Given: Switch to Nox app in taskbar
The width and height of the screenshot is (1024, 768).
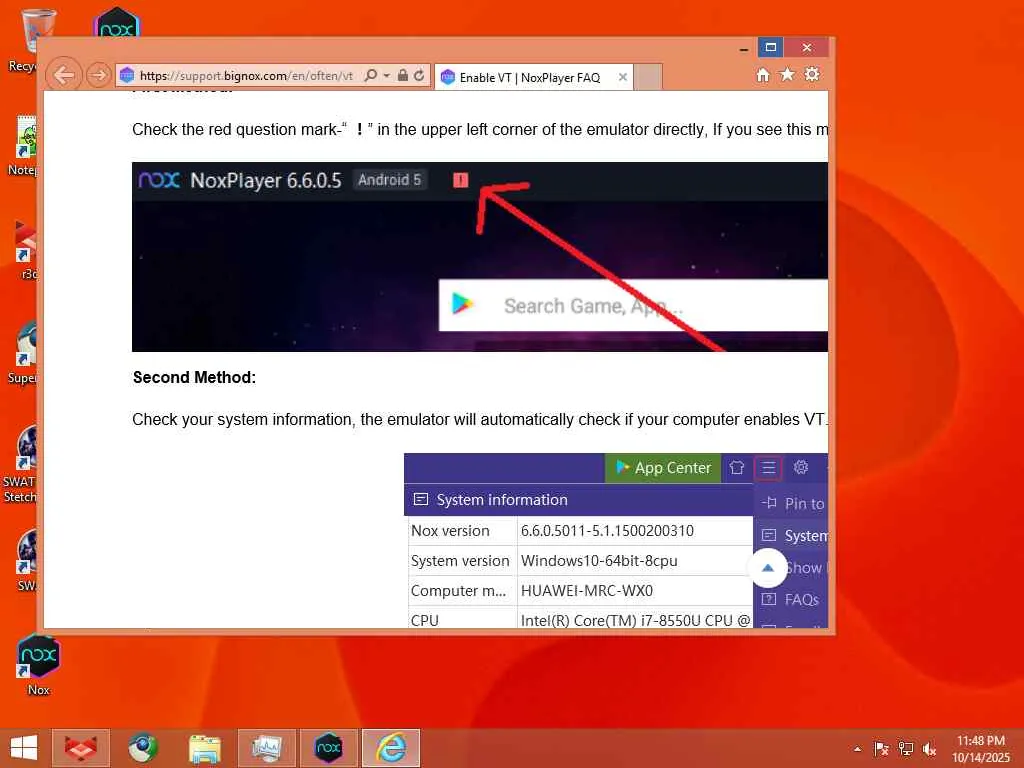Looking at the screenshot, I should 328,748.
